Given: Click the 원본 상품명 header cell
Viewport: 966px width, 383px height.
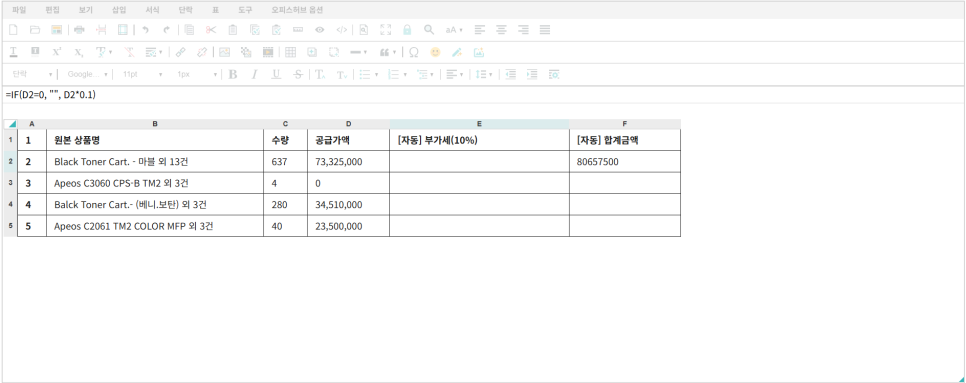Looking at the screenshot, I should click(x=155, y=140).
